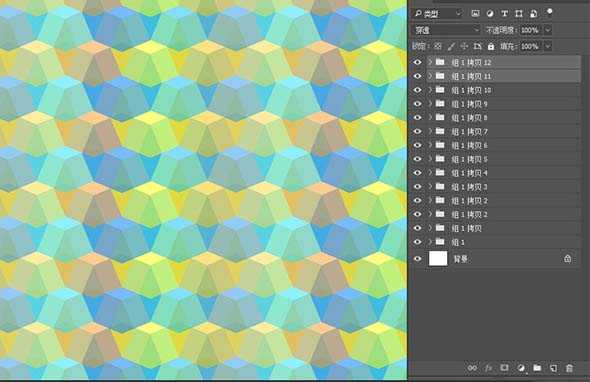Filter for shape layers icon
This screenshot has width=590, height=382.
tap(519, 14)
